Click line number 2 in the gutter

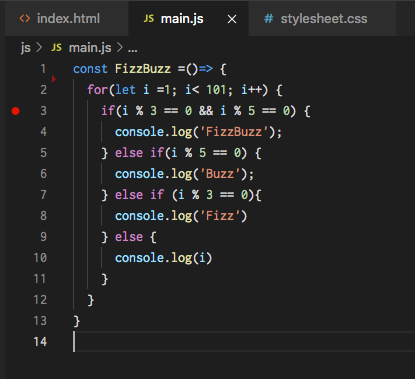coord(43,90)
